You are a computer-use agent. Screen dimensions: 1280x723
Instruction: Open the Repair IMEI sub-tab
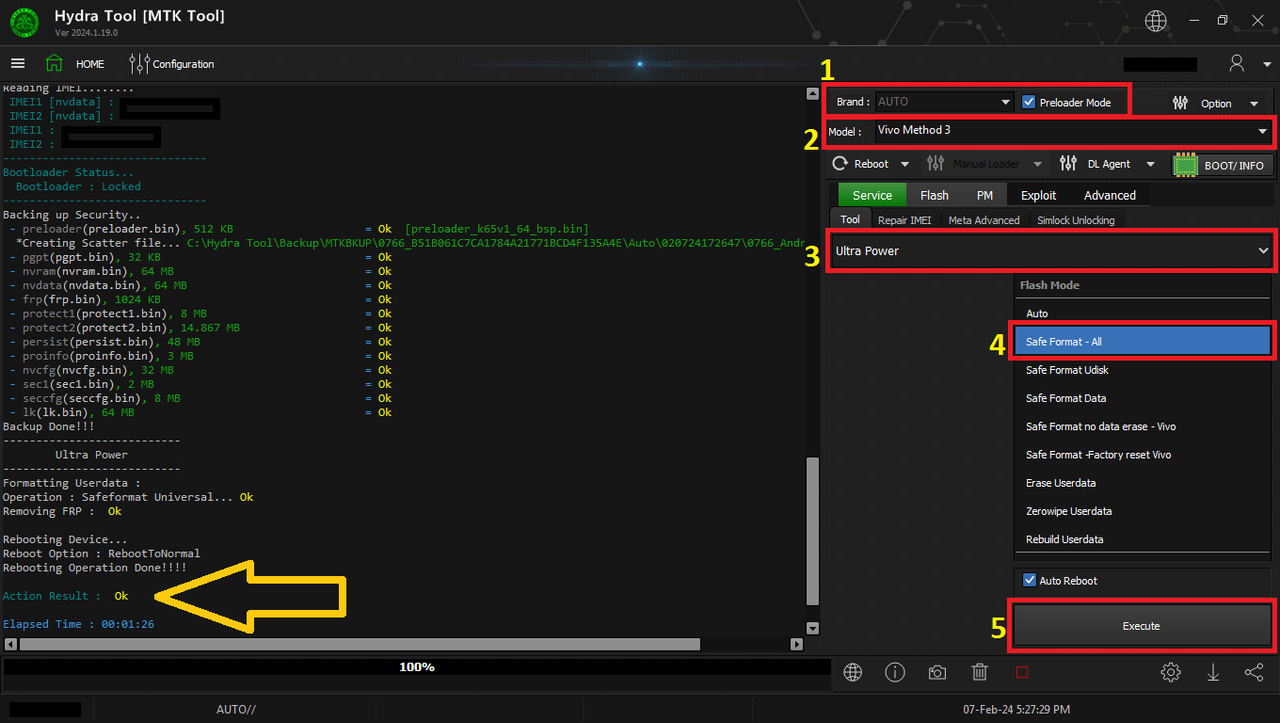click(905, 220)
